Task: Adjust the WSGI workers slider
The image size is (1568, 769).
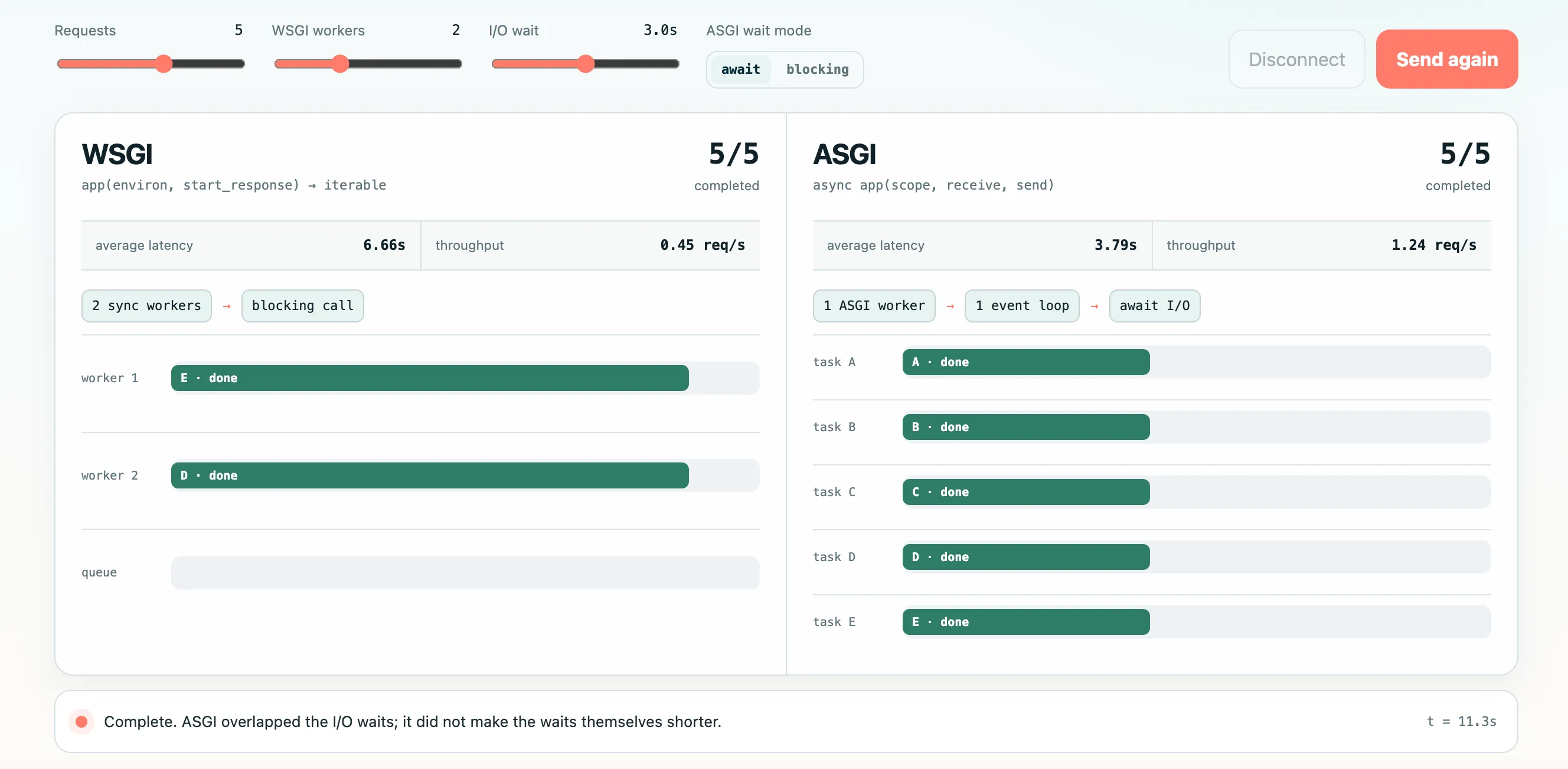Action: pyautogui.click(x=368, y=64)
